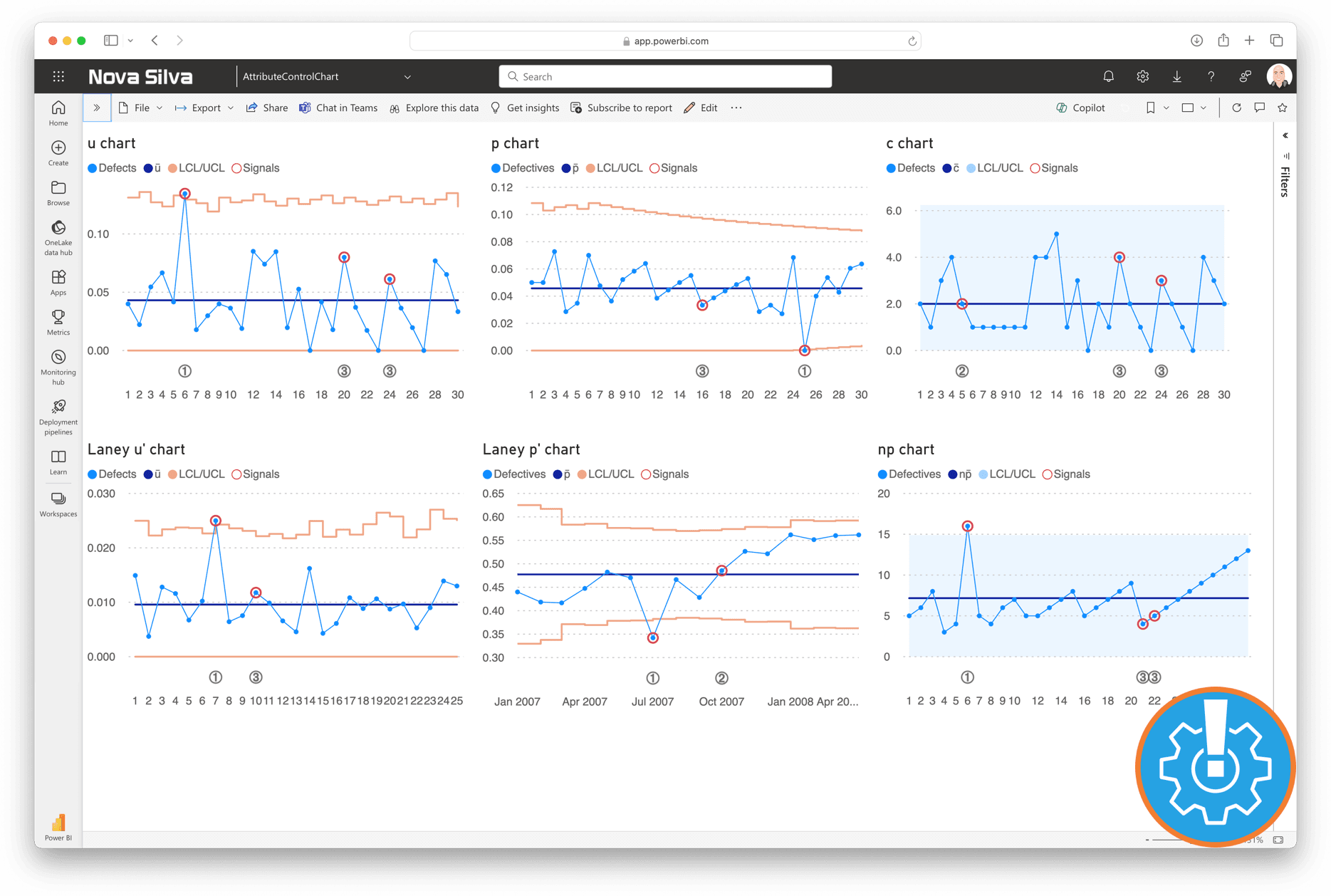The width and height of the screenshot is (1331, 896).
Task: Toggle LCL/UCL legend in Laney u' chart
Action: [x=196, y=474]
